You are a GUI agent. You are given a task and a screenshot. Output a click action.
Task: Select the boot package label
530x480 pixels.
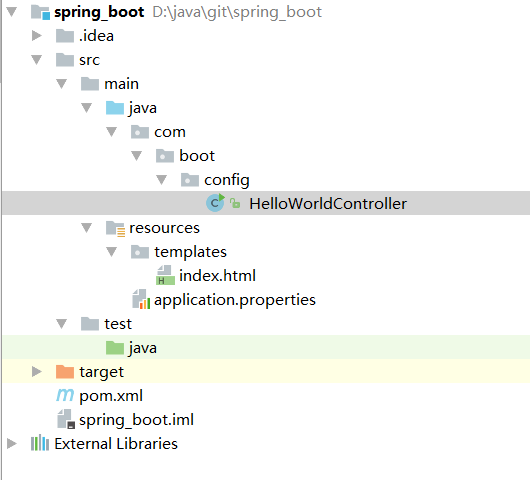click(197, 156)
